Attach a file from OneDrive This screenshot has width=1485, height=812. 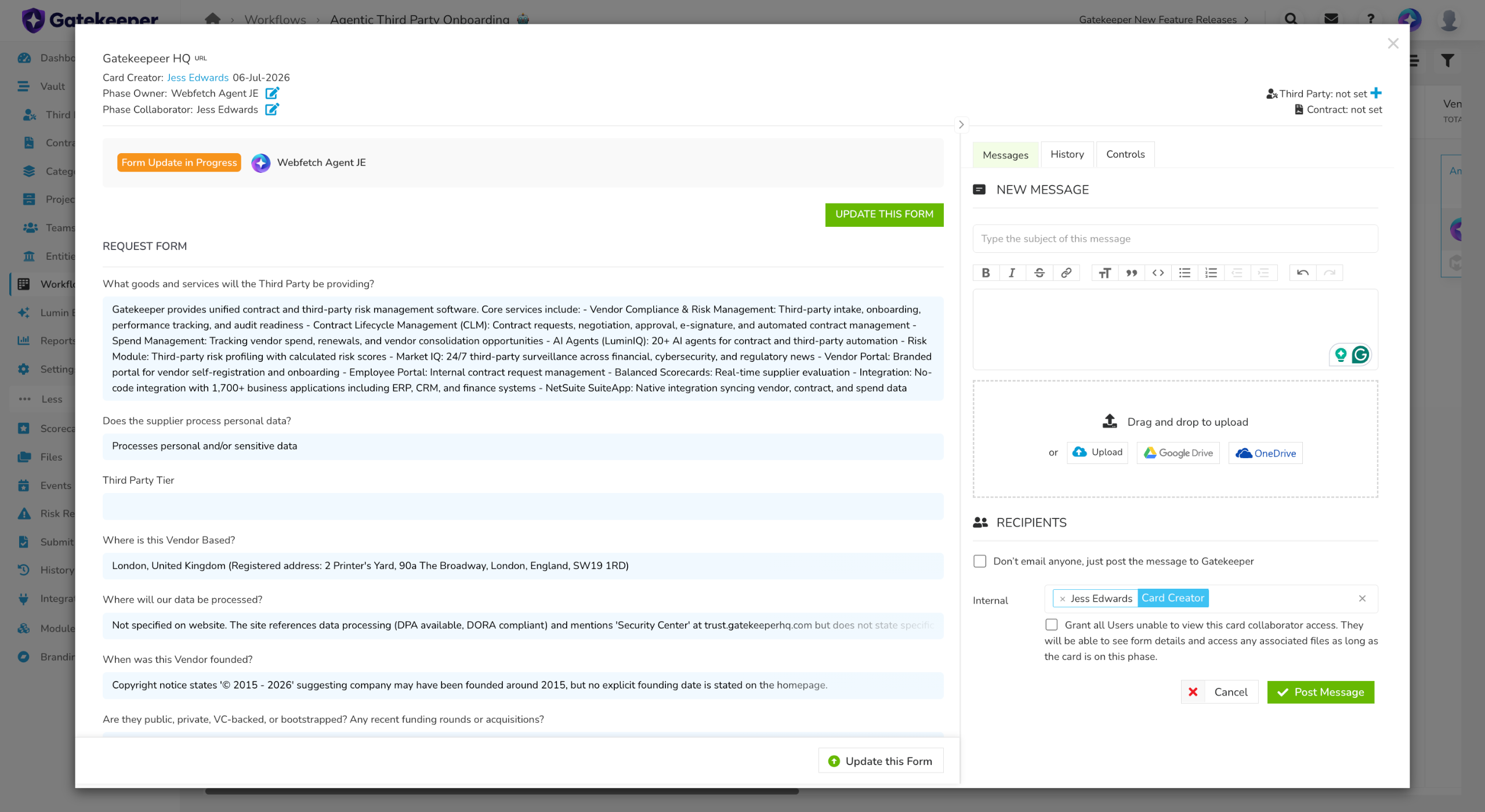coord(1265,453)
